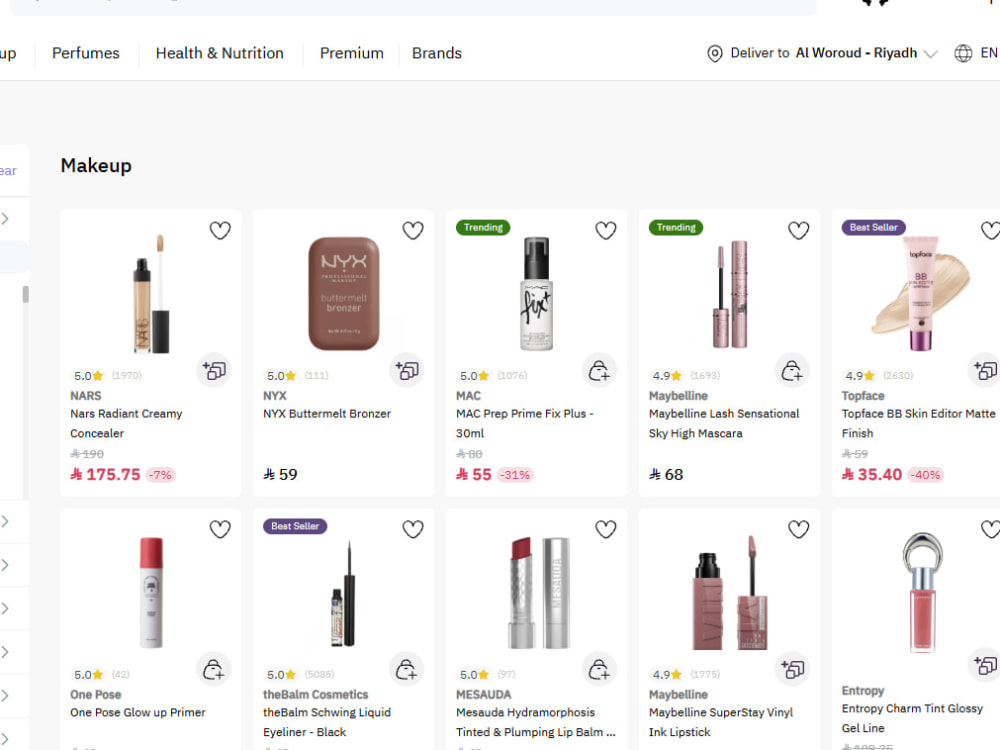Click the 68 price of Maybelline mascara

666,474
